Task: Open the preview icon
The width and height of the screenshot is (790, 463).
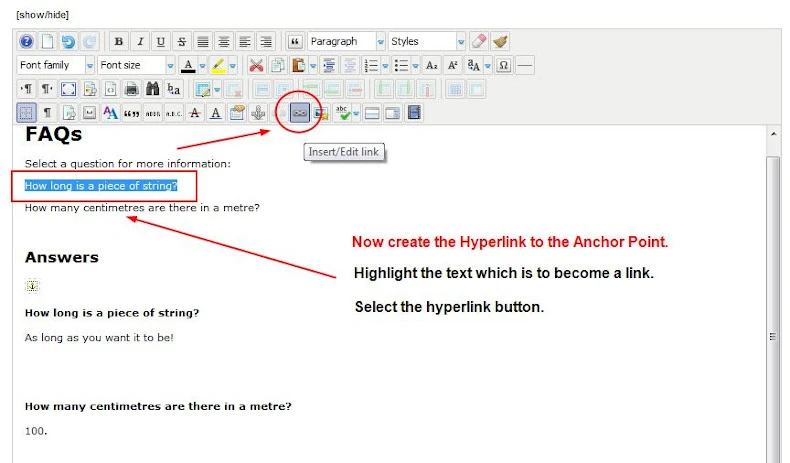Action: pos(90,90)
